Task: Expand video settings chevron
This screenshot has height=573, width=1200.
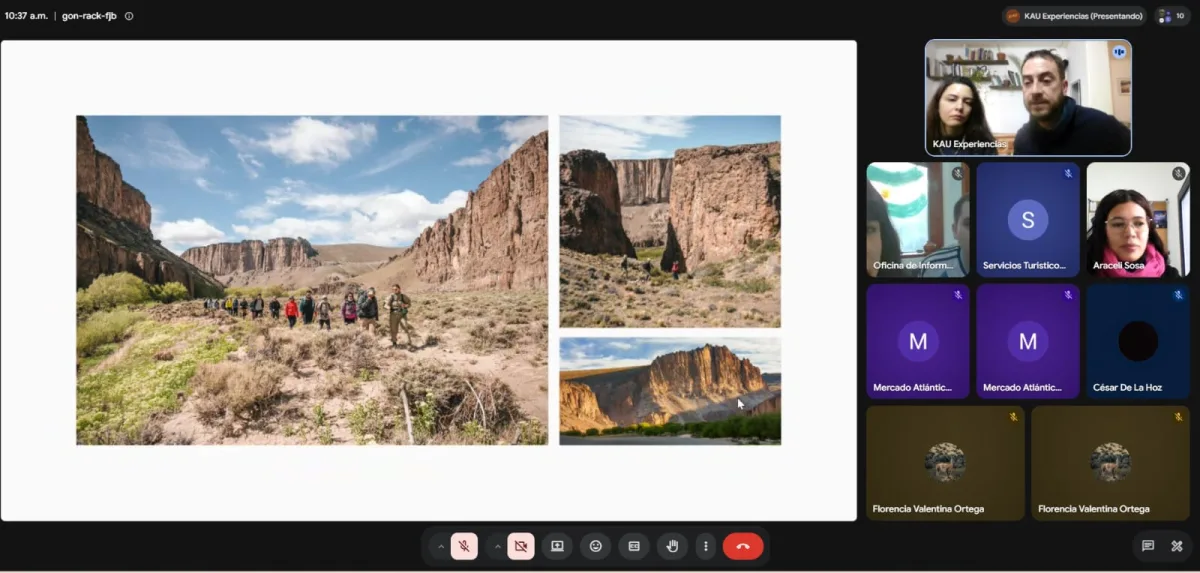Action: [497, 546]
